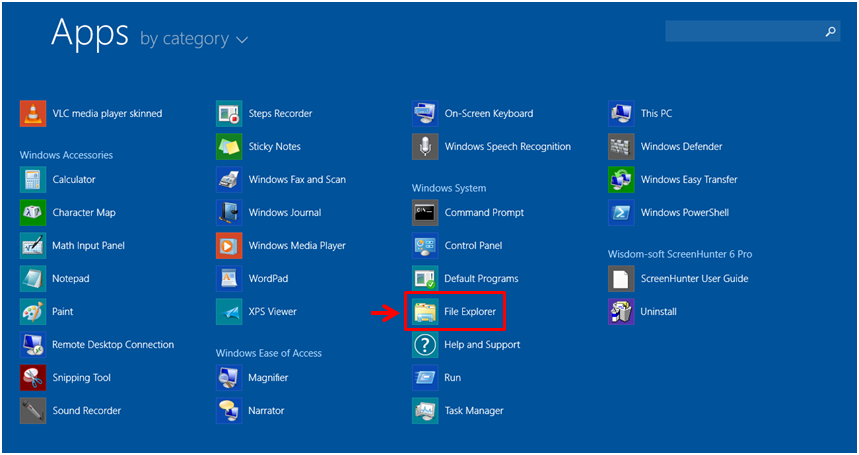Click the 'Windows Speech Recognition' label
This screenshot has height=455, width=859.
[507, 147]
